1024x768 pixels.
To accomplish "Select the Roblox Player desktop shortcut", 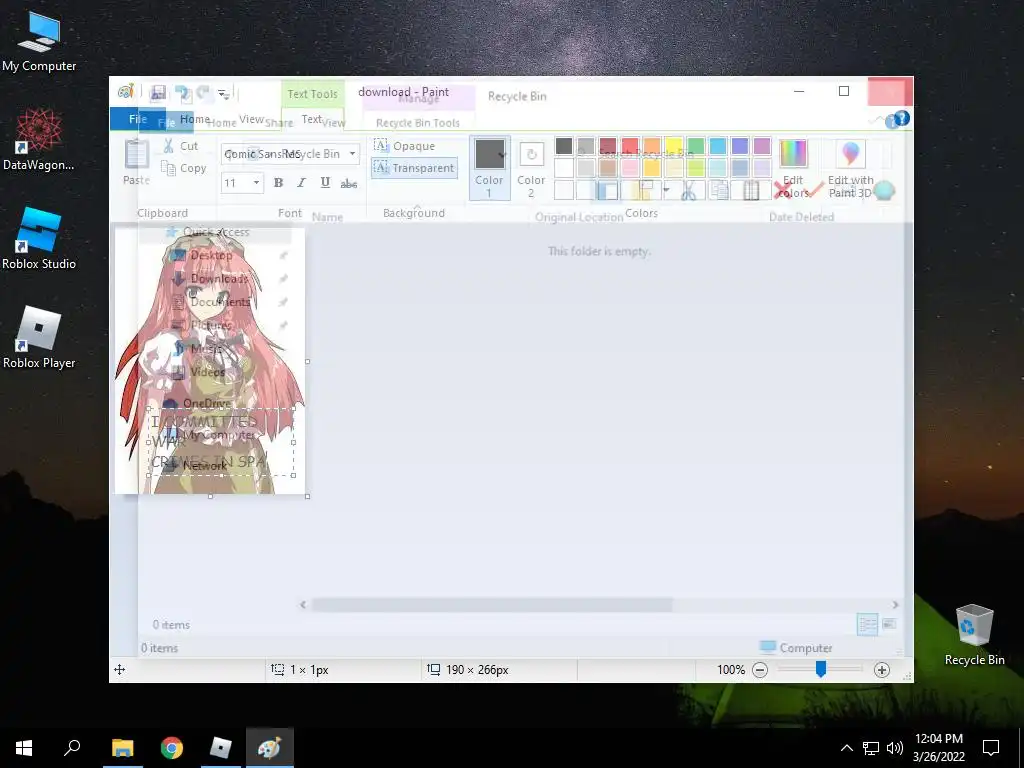I will click(39, 338).
